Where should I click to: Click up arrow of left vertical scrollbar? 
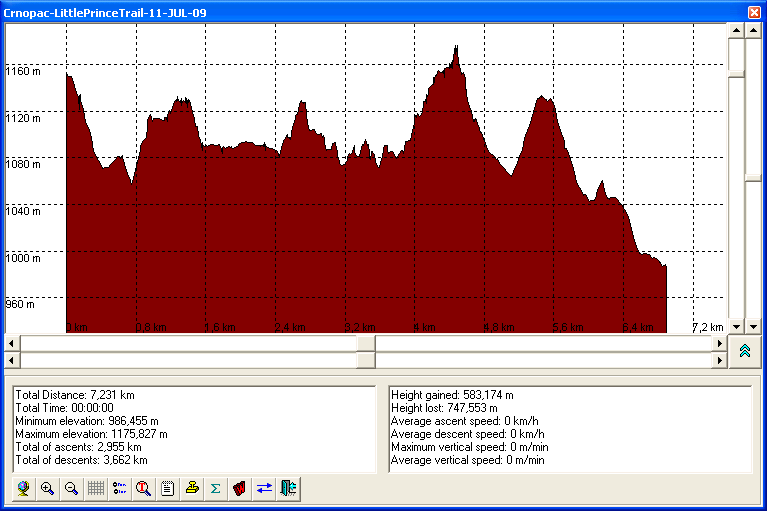[x=736, y=30]
